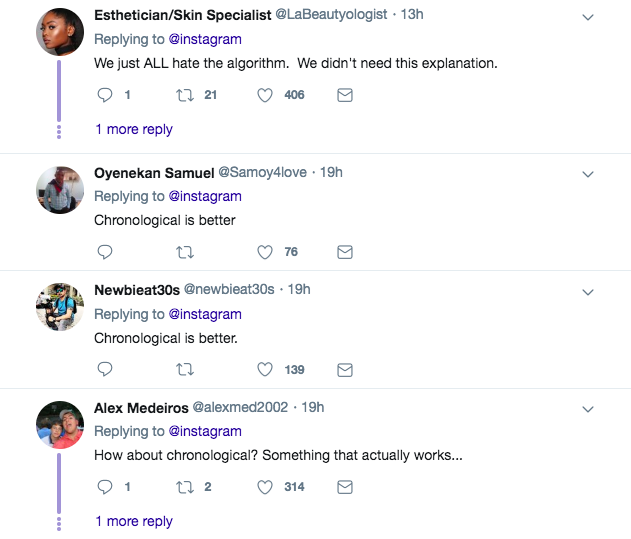This screenshot has height=539, width=631.
Task: Open more options for Esthetician/Skin Specialist's tweet
Action: [x=588, y=18]
